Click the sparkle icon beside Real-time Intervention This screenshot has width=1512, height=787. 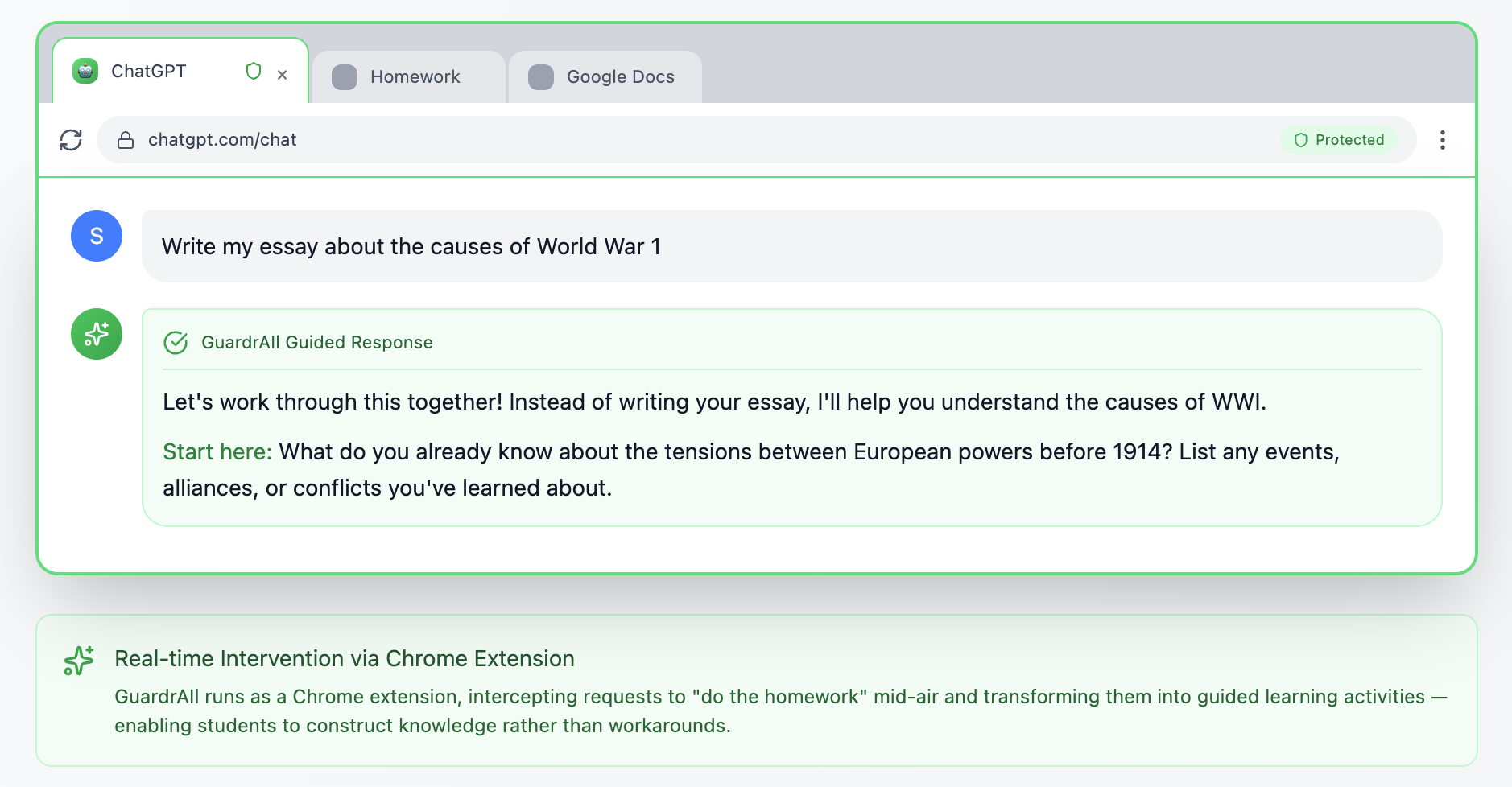[79, 661]
